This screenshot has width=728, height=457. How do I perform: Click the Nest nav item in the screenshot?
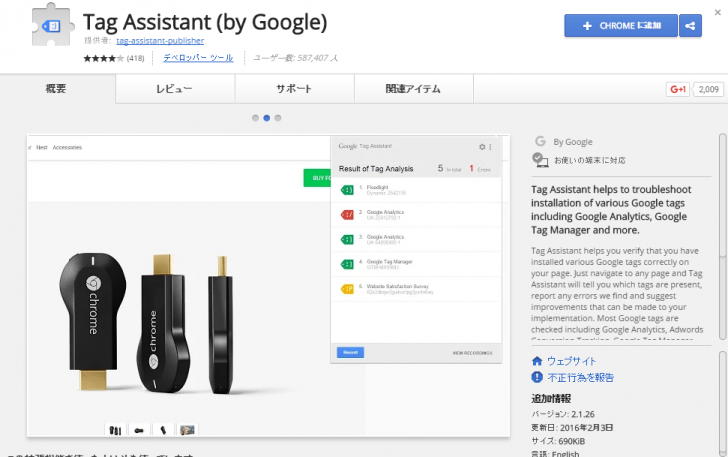tap(42, 147)
